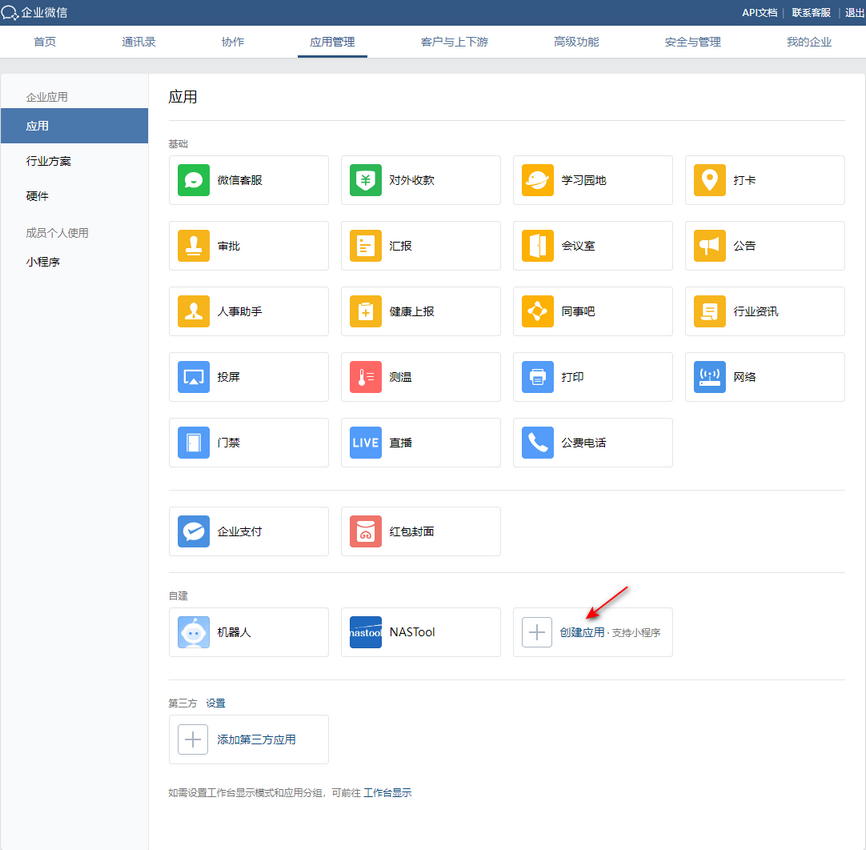Click the 联系客服 link
866x850 pixels.
[811, 13]
